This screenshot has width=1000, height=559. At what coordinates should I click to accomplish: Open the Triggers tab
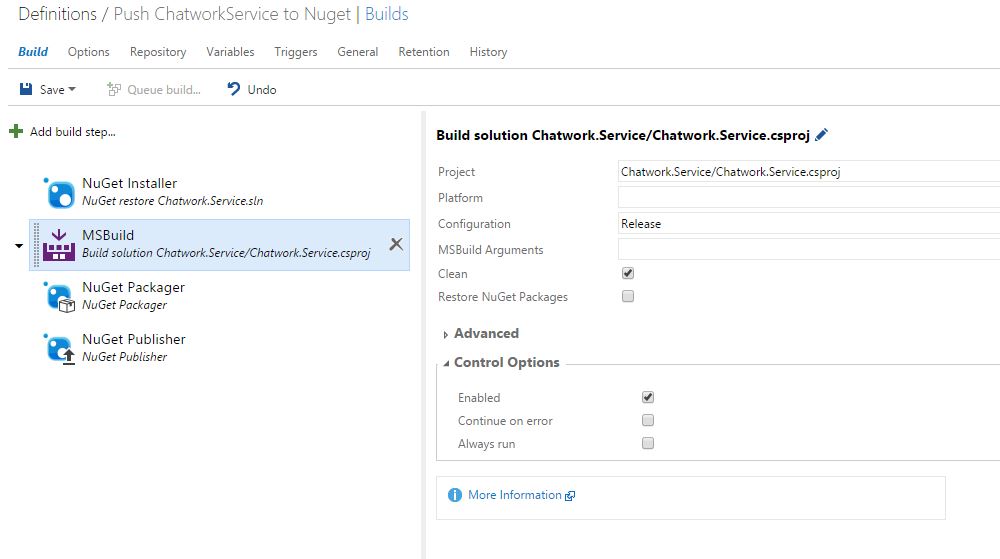pyautogui.click(x=296, y=52)
